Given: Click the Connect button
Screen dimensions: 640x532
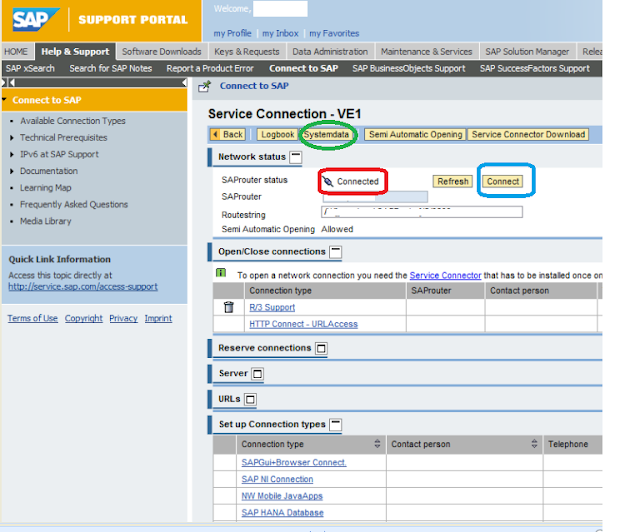Looking at the screenshot, I should (503, 181).
